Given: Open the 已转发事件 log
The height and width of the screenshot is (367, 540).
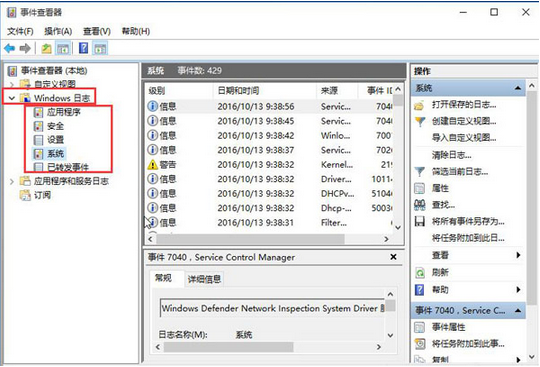Looking at the screenshot, I should (68, 167).
